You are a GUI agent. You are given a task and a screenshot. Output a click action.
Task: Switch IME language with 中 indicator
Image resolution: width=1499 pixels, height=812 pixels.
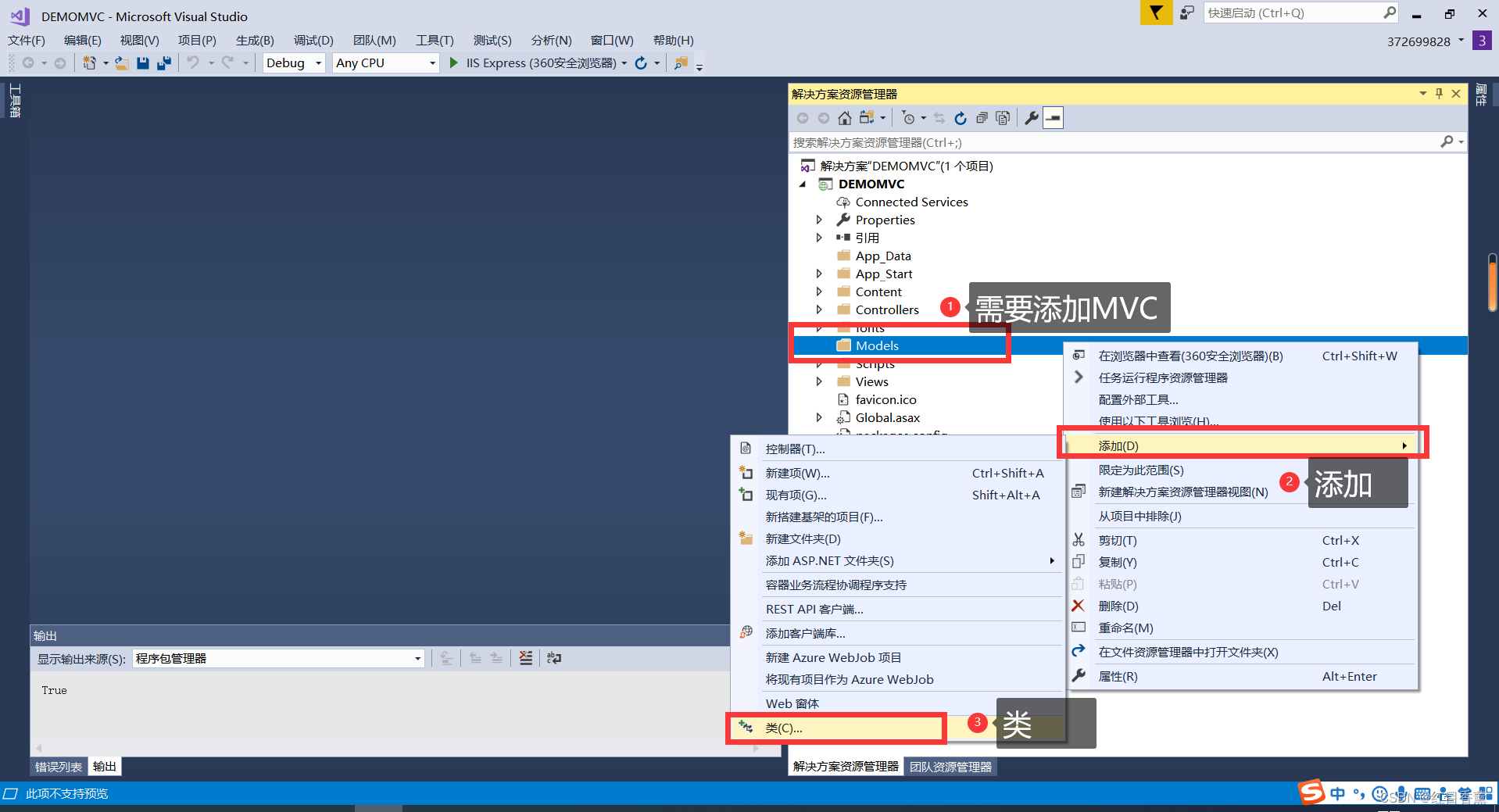1338,794
